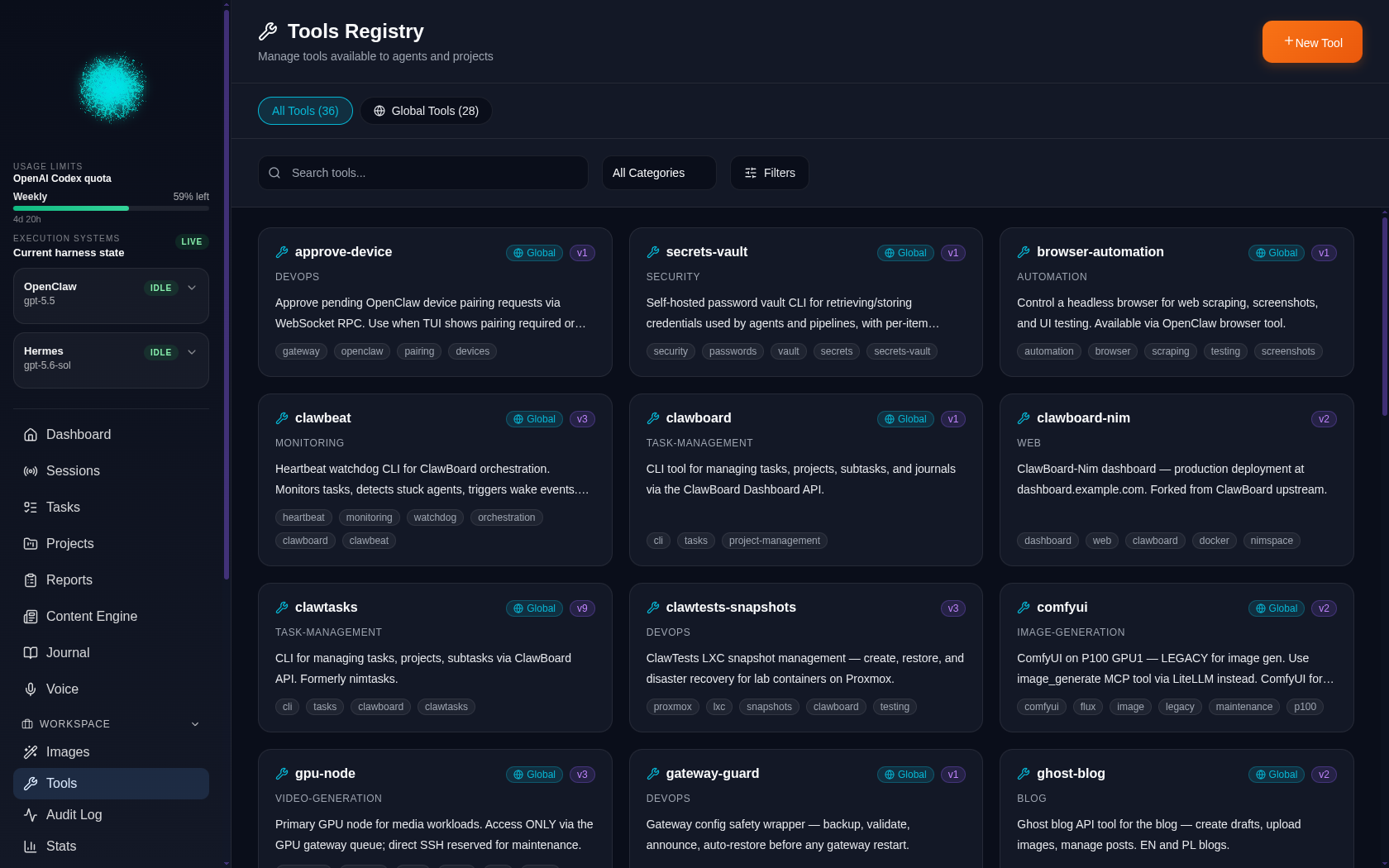Open the Dashboard home icon
Image resolution: width=1389 pixels, height=868 pixels.
[x=31, y=435]
